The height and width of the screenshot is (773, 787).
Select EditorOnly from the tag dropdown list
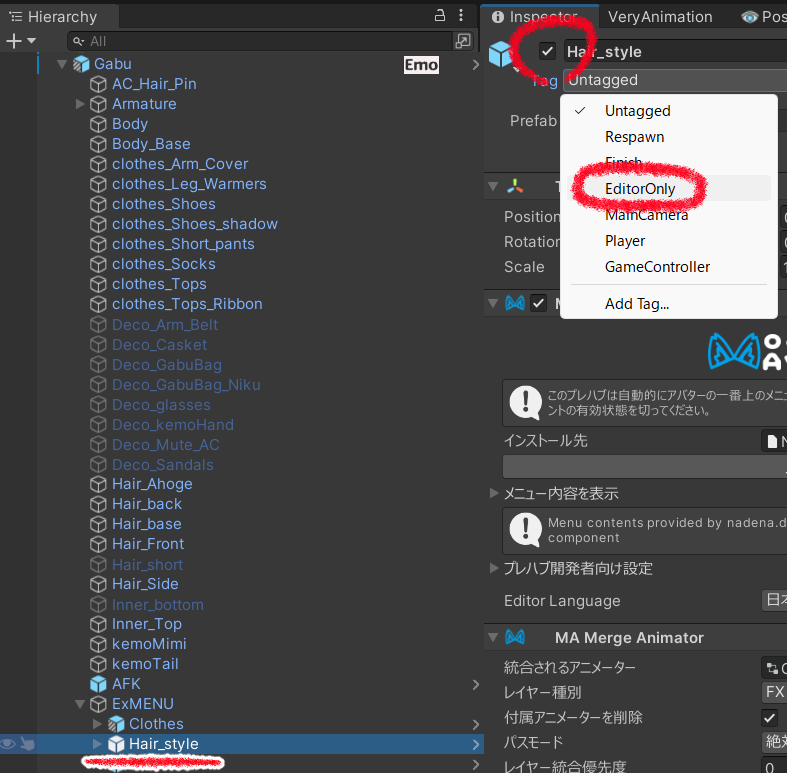click(x=640, y=189)
